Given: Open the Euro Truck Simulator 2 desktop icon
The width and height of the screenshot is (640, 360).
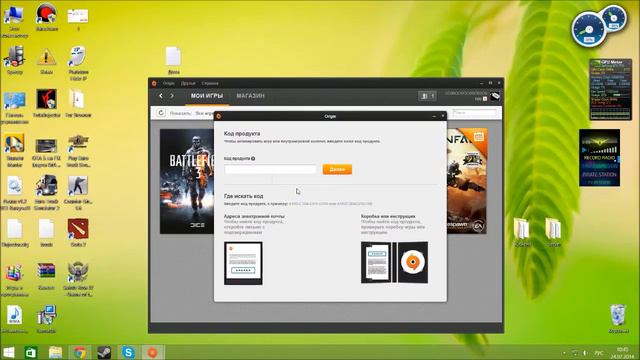Looking at the screenshot, I should (x=46, y=193).
